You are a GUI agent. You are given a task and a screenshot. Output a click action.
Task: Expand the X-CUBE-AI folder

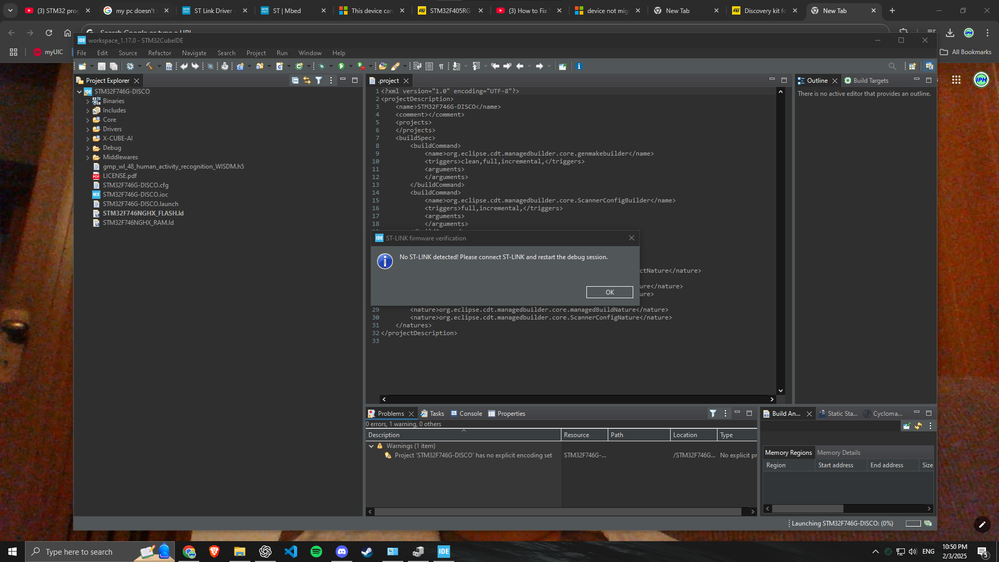(88, 138)
